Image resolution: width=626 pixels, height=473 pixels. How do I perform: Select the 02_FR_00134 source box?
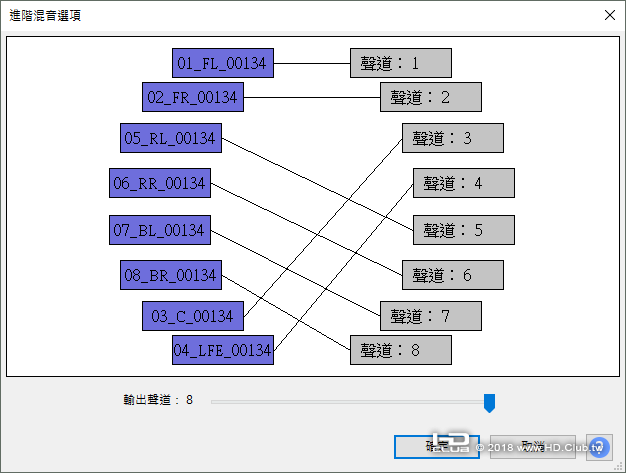pyautogui.click(x=193, y=97)
